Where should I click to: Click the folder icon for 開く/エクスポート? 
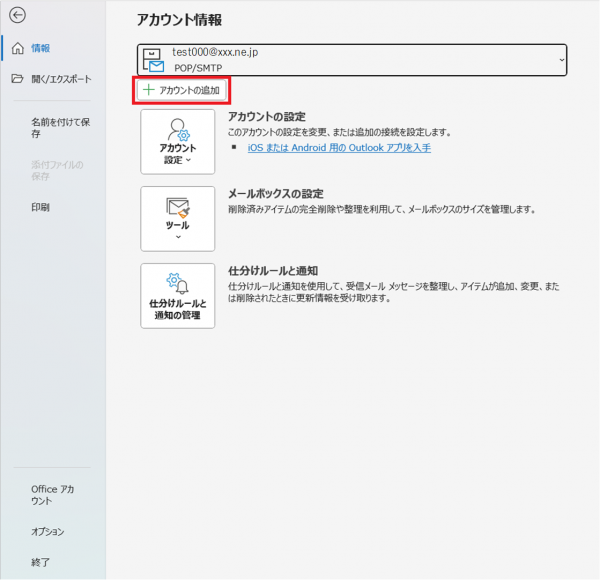[x=16, y=79]
